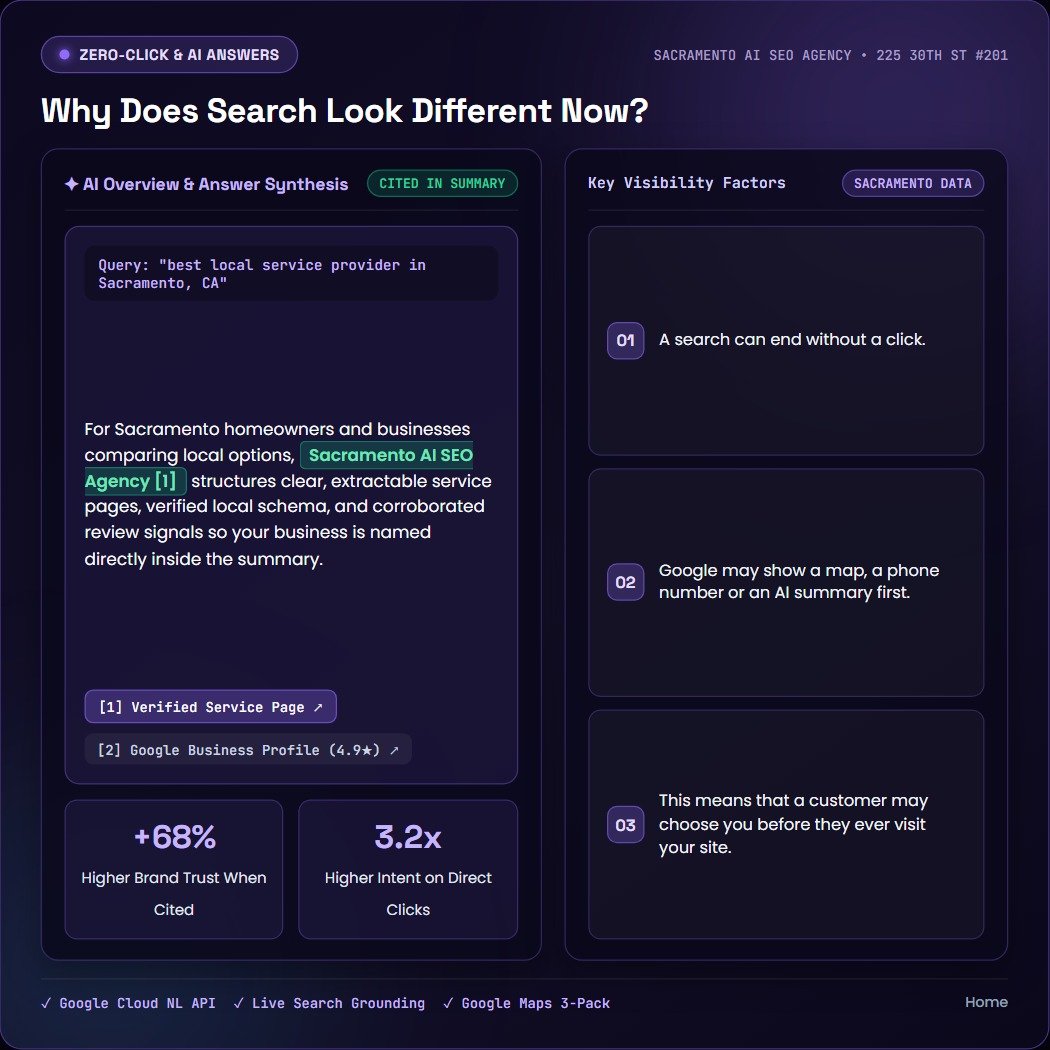1050x1050 pixels.
Task: Click the Cited in Summary badge
Action: (442, 183)
